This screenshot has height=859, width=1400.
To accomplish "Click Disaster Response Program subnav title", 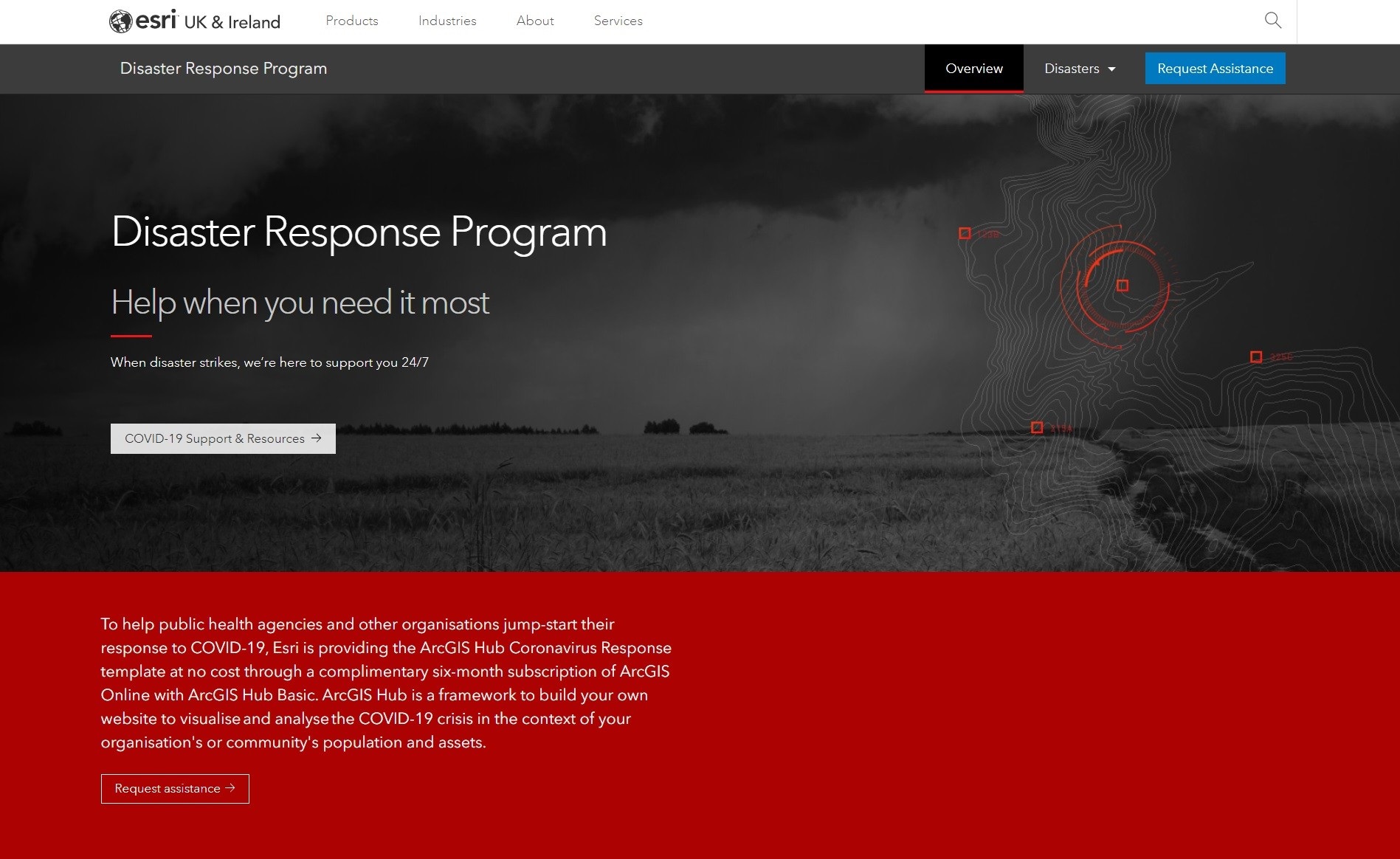I will point(224,68).
